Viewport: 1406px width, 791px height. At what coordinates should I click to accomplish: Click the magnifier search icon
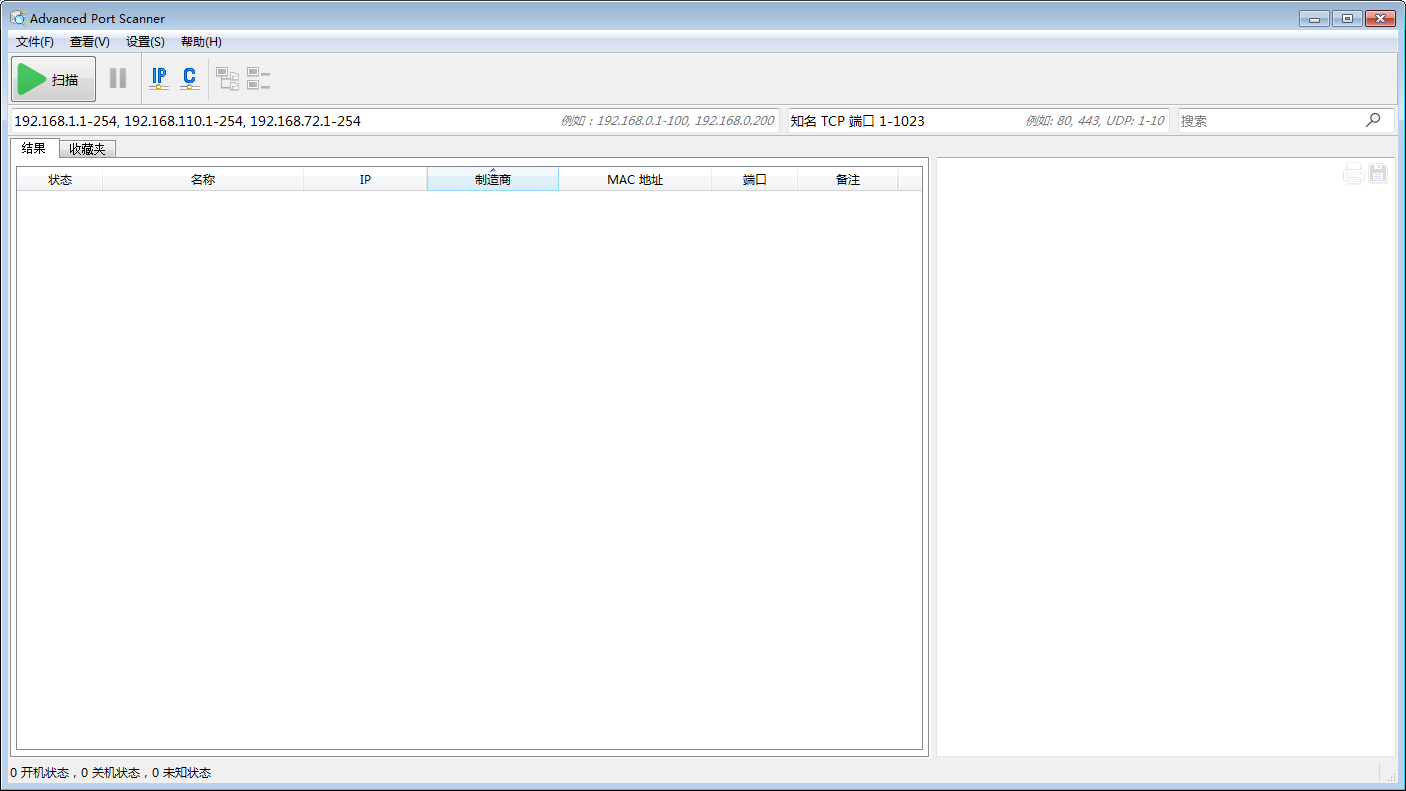click(x=1373, y=120)
